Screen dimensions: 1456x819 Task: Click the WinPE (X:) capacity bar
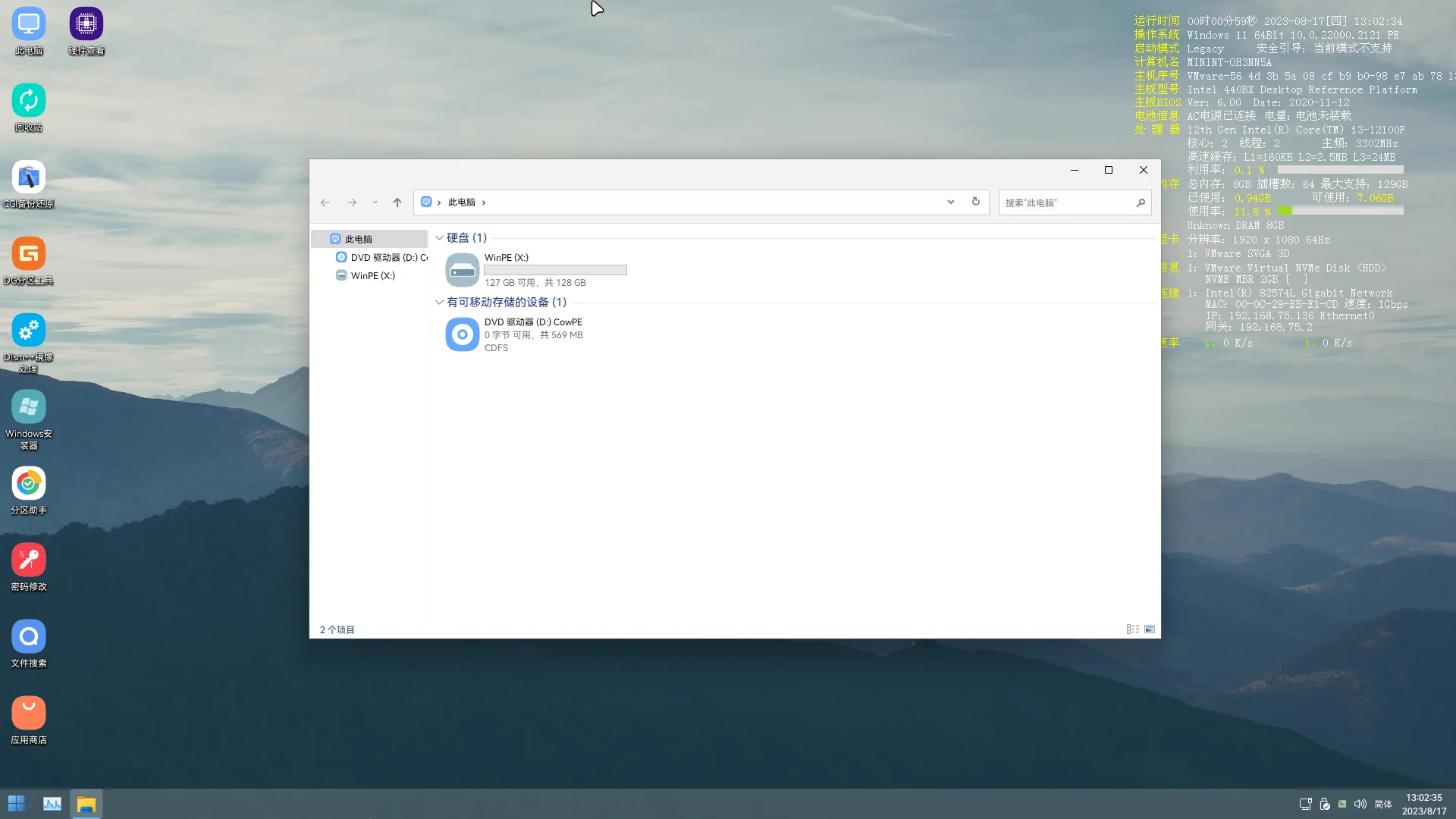pyautogui.click(x=555, y=270)
